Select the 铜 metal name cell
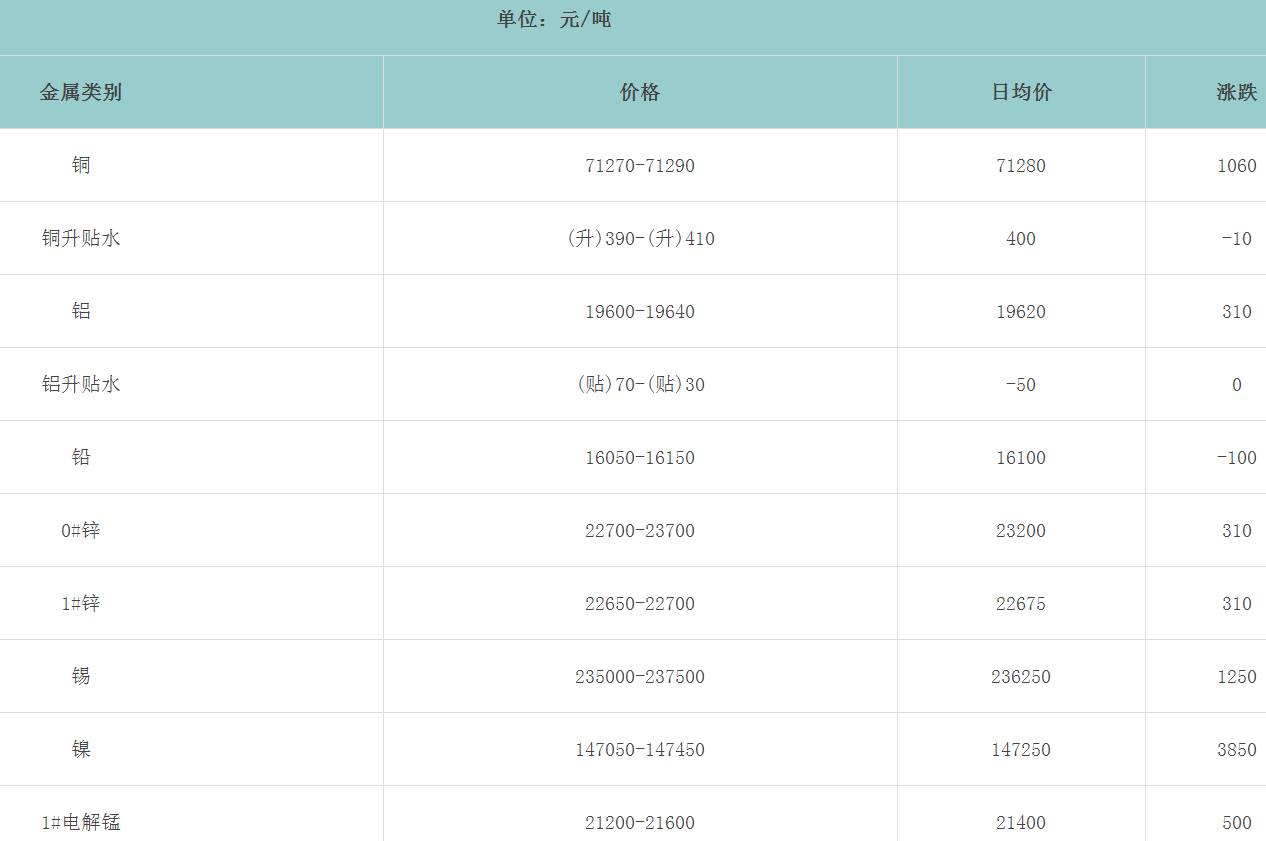1266x841 pixels. tap(81, 165)
